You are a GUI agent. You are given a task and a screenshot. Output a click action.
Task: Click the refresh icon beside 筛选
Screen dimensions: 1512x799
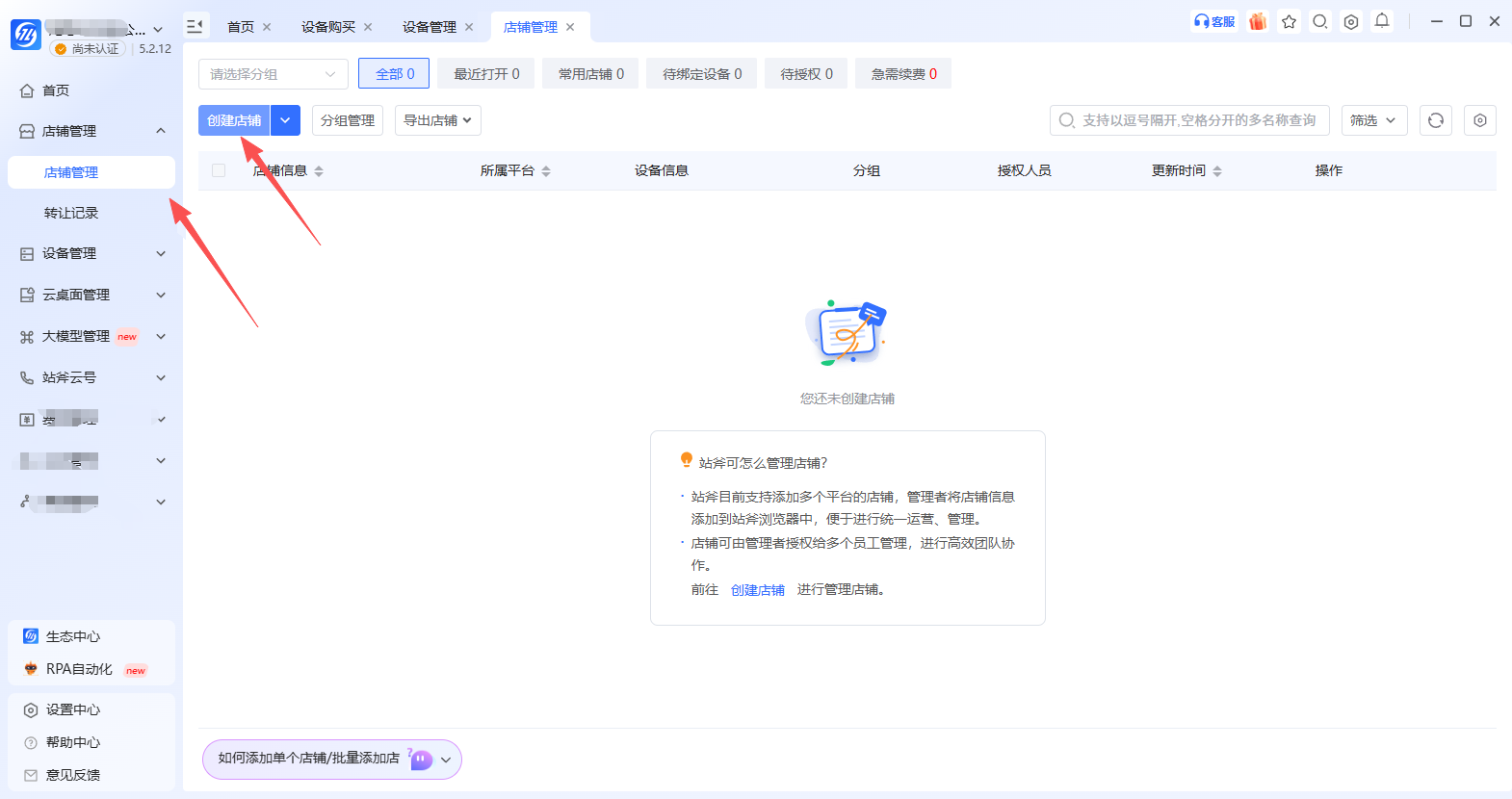click(1436, 120)
